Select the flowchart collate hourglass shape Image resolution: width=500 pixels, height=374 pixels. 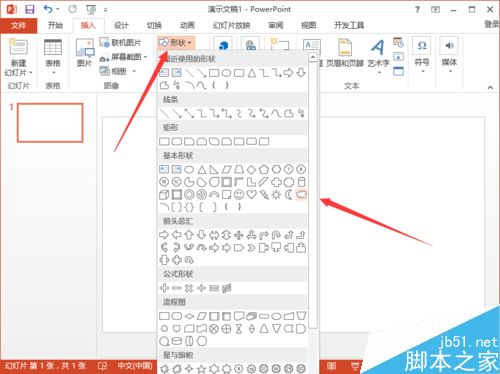[239, 329]
